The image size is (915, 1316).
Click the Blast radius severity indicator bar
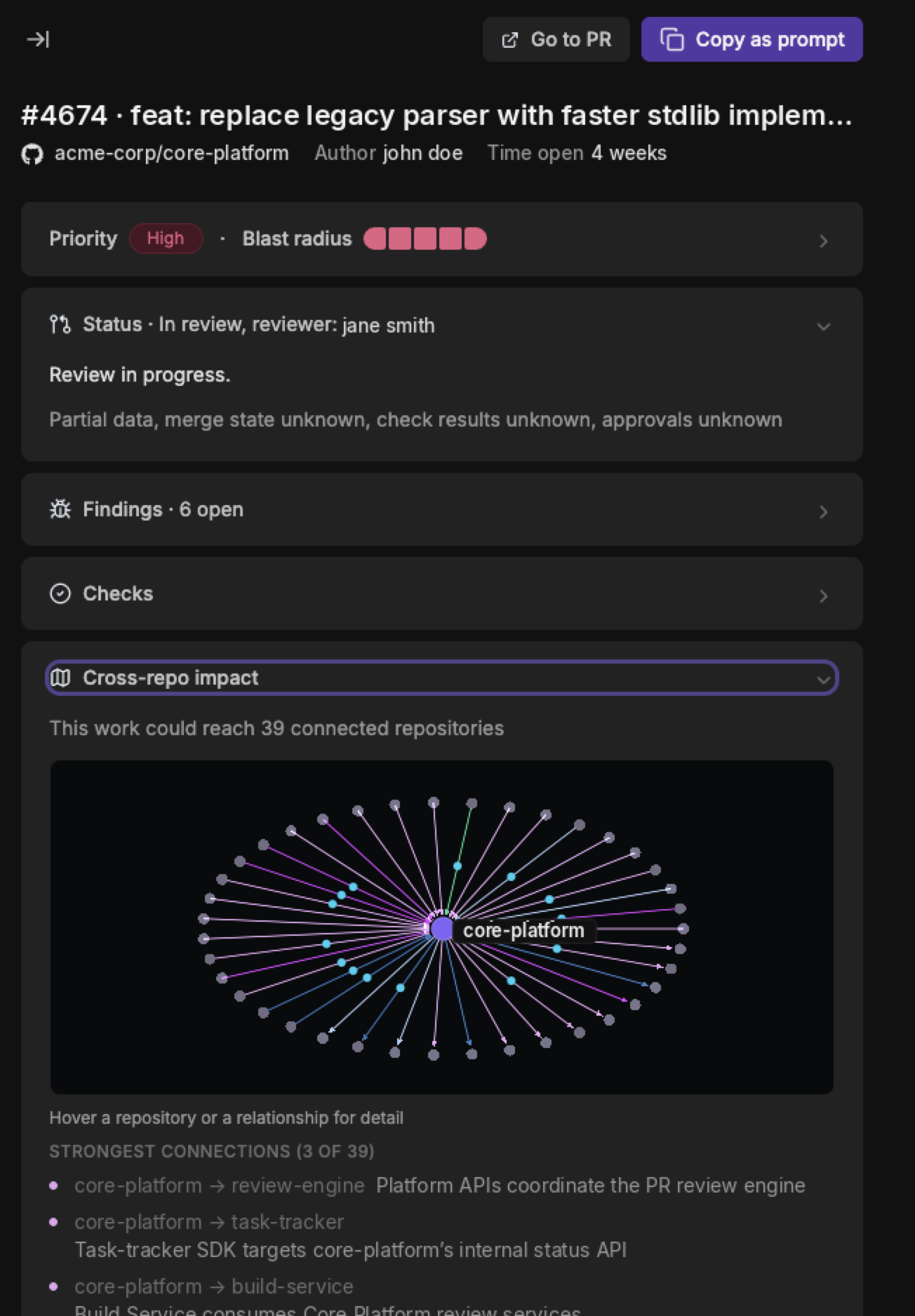[425, 239]
